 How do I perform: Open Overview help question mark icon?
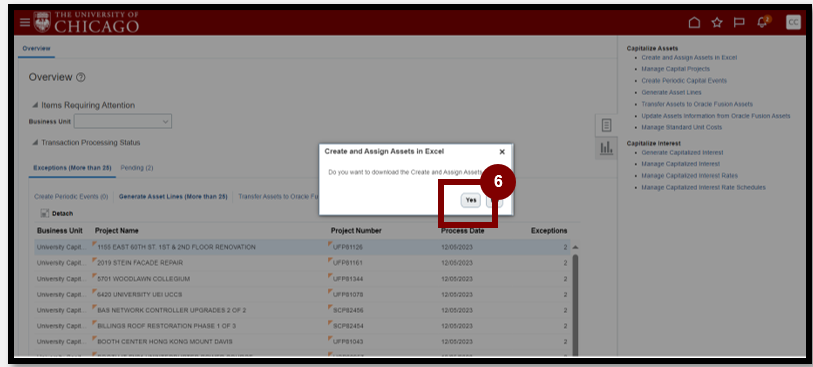(x=80, y=77)
